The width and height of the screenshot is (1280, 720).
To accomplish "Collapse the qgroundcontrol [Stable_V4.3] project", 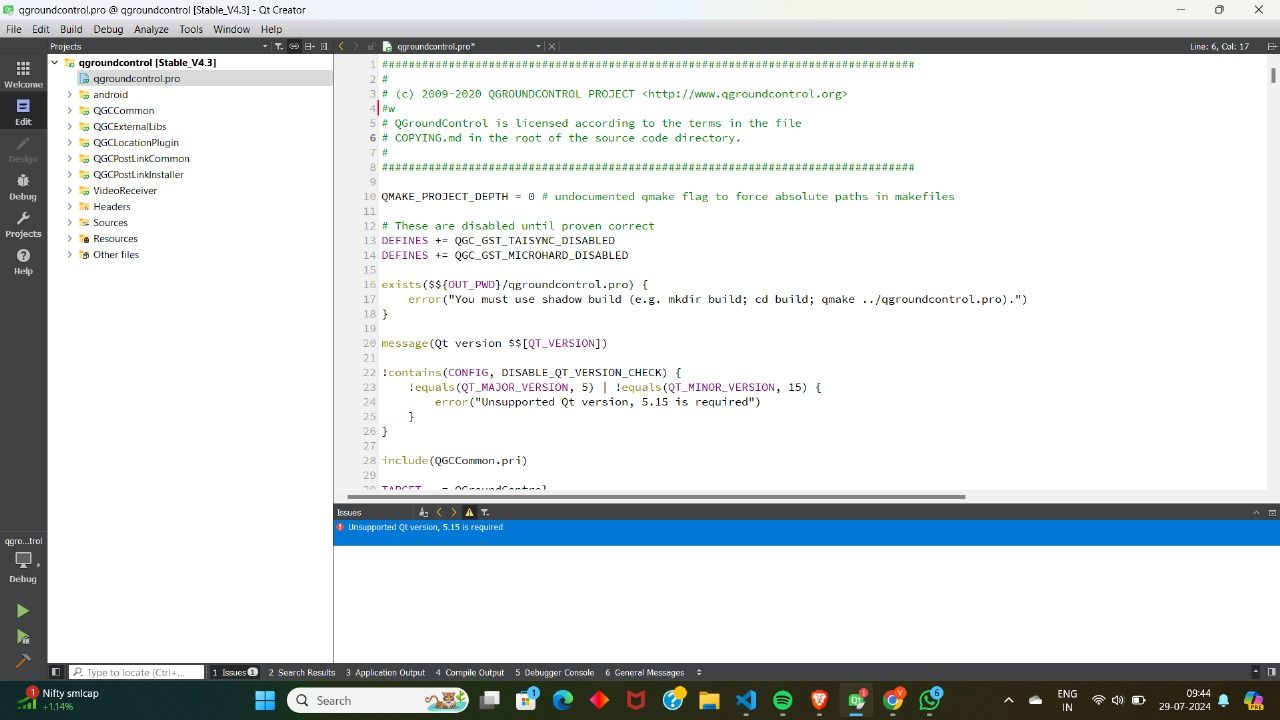I will click(x=55, y=62).
